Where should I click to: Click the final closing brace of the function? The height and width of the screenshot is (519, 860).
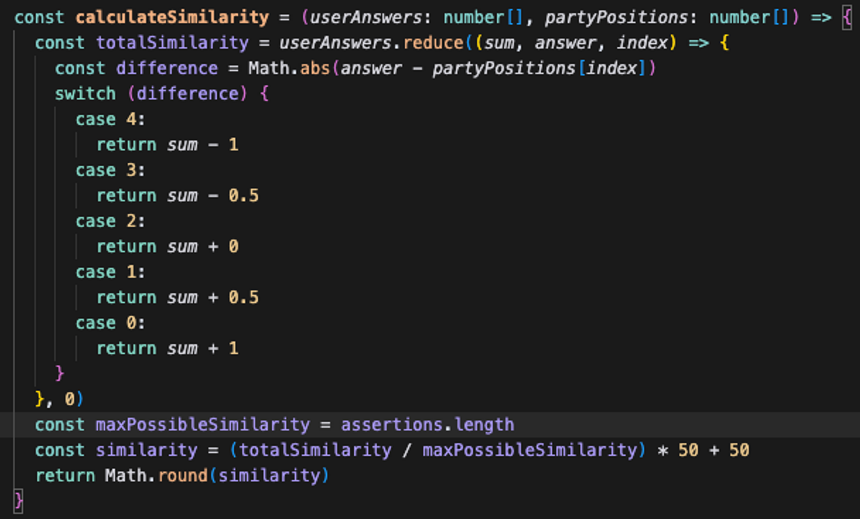pyautogui.click(x=19, y=501)
